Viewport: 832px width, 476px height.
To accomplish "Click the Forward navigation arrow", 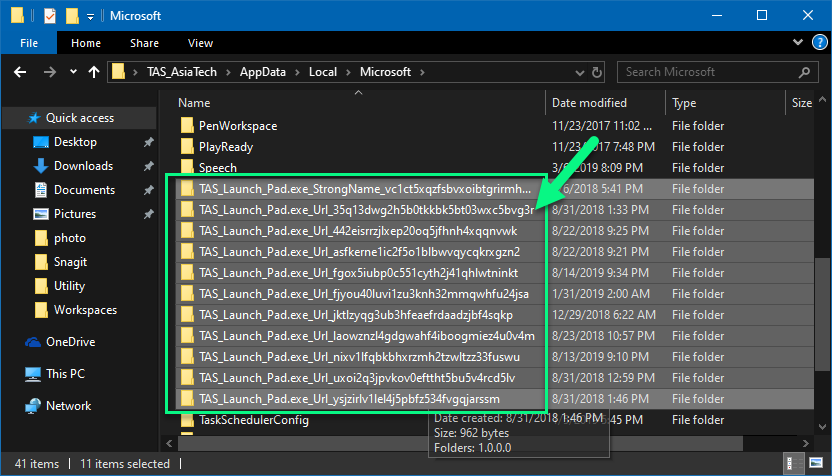I will (49, 72).
